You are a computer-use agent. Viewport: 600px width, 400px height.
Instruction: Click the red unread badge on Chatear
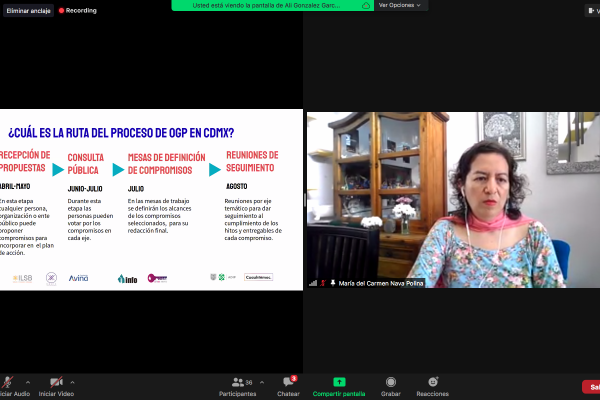click(293, 378)
